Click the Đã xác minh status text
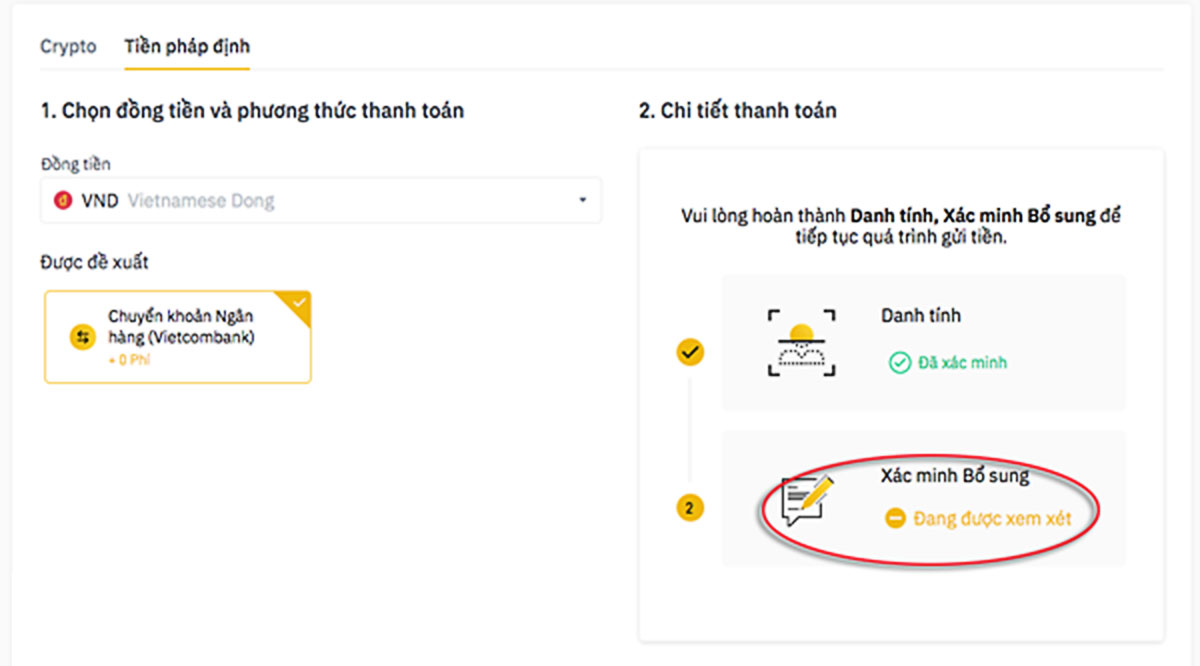This screenshot has height=666, width=1200. tap(962, 362)
